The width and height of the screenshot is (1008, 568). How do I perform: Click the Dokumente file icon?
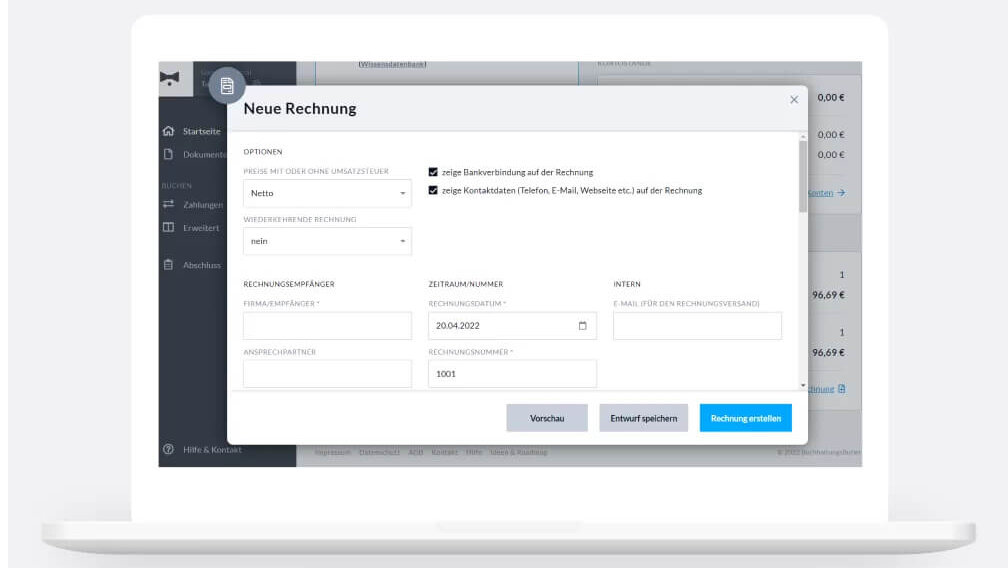[169, 154]
